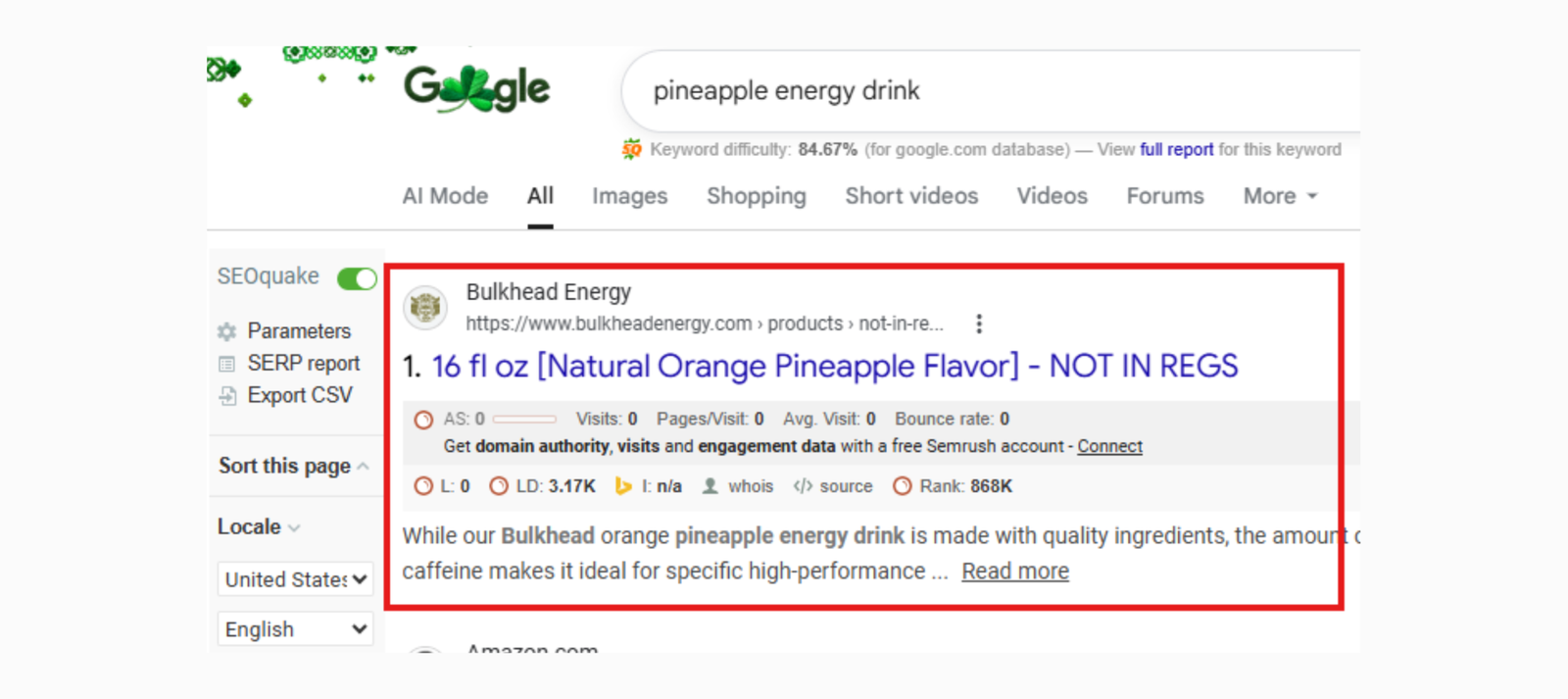Click the Export CSV icon
Viewport: 1568px width, 699px height.
(x=227, y=396)
